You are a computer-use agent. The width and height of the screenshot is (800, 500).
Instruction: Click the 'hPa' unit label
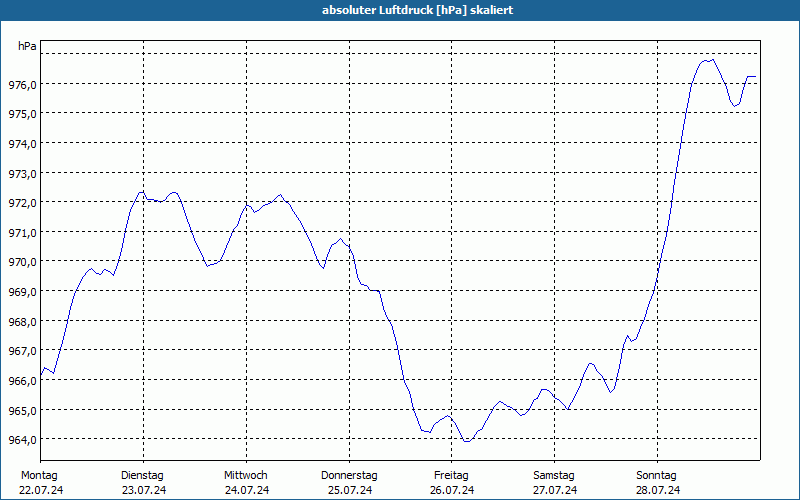point(27,46)
